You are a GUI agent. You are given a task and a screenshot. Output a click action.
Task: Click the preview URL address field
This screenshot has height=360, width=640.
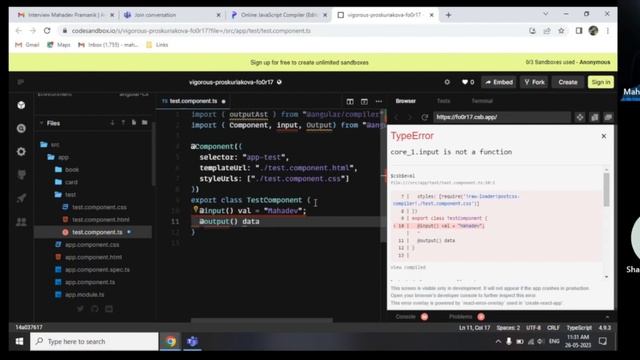(502, 117)
